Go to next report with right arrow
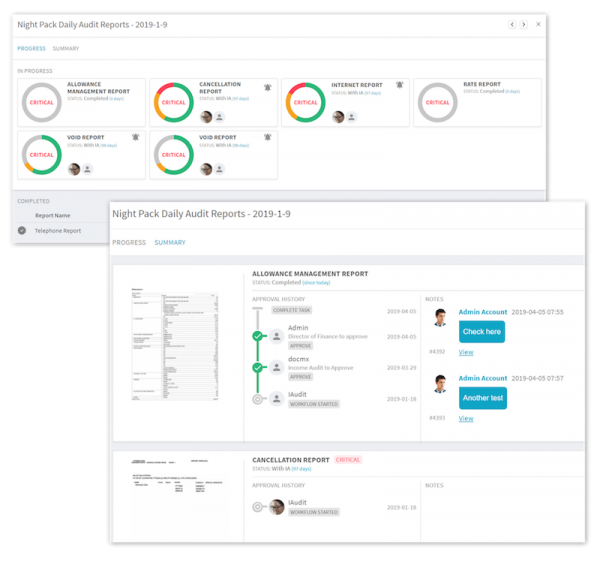 tap(524, 24)
